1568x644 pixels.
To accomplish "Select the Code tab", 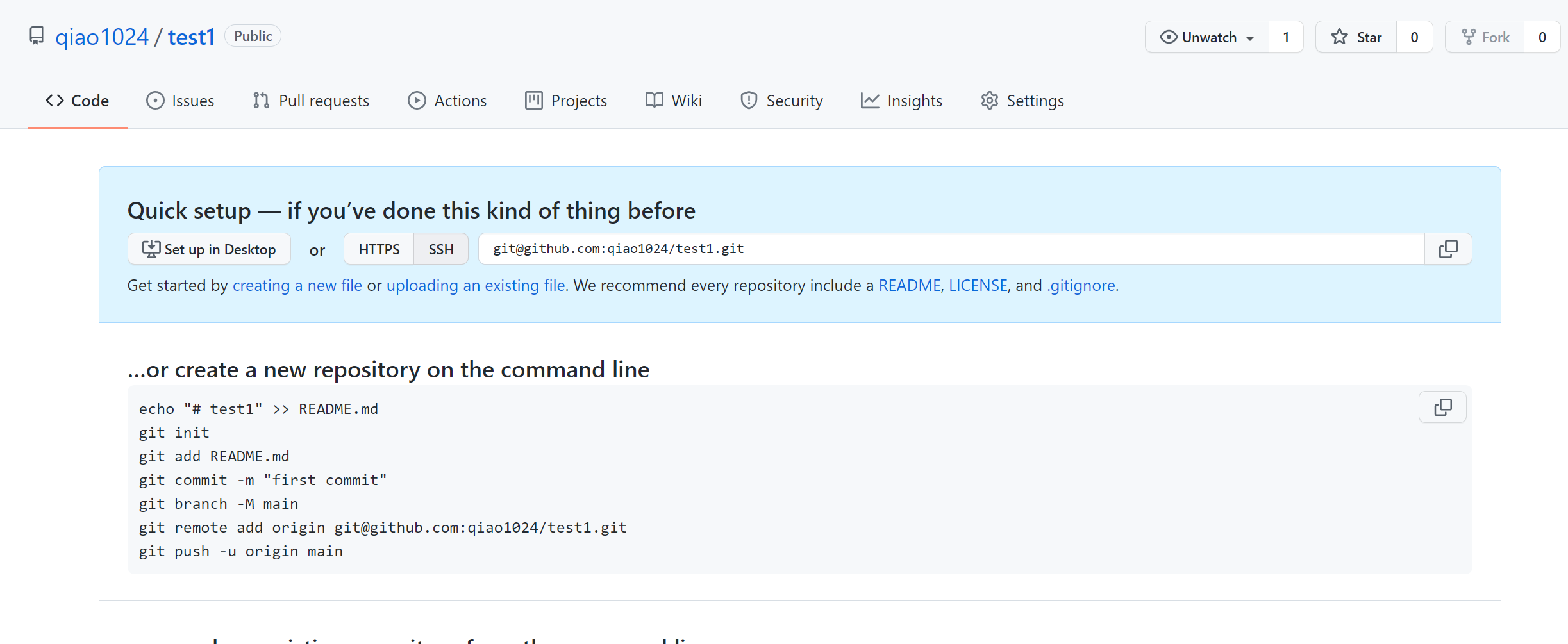I will pyautogui.click(x=77, y=101).
